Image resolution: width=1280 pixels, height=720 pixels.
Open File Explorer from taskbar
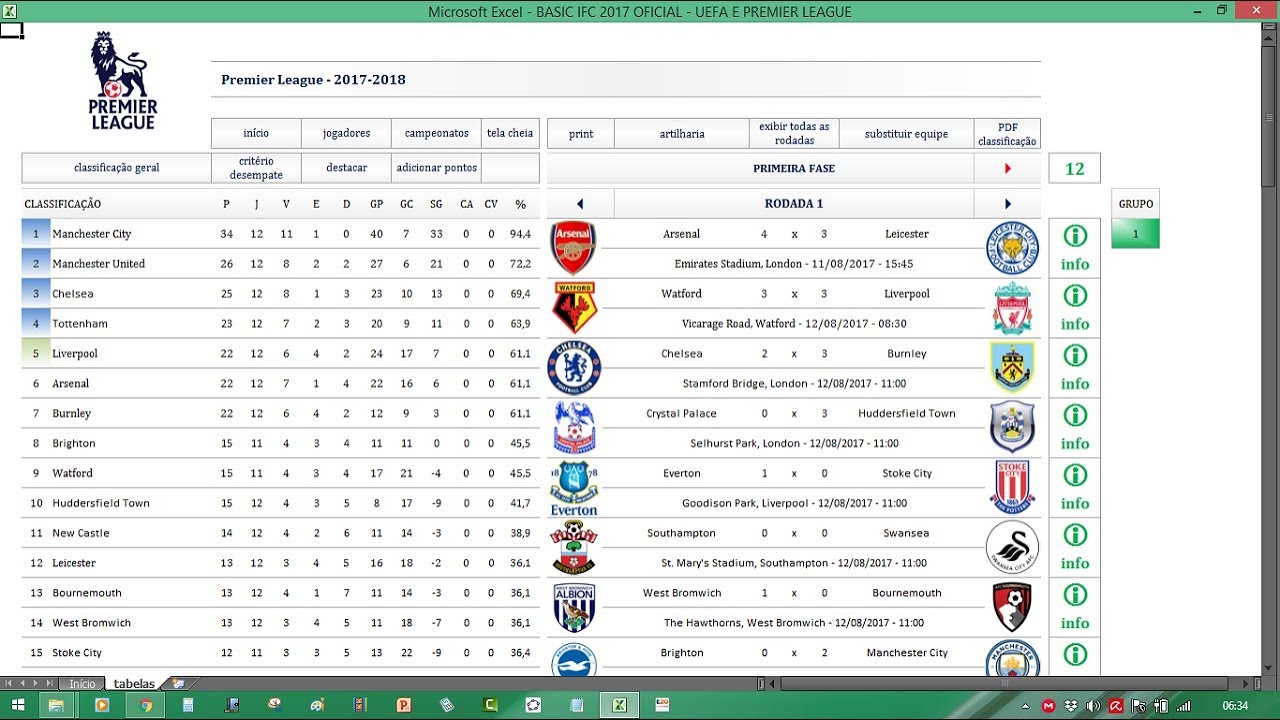click(57, 705)
